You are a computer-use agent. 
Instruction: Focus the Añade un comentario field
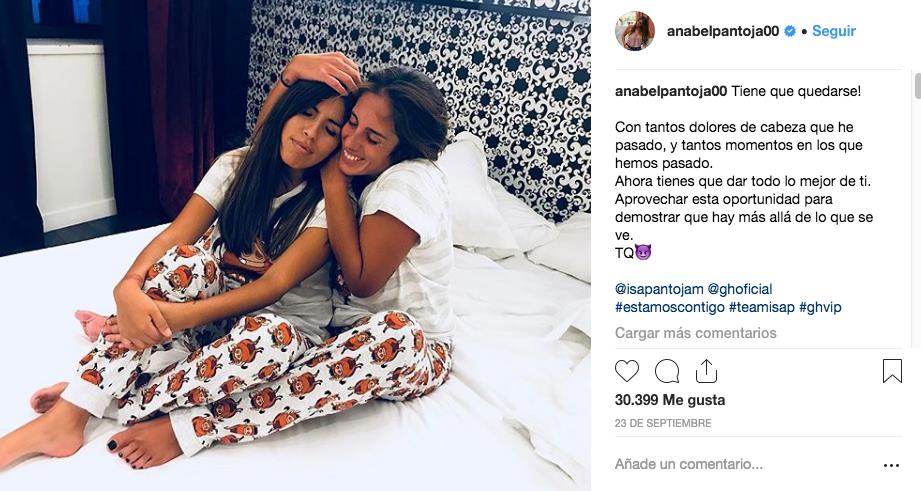click(747, 465)
